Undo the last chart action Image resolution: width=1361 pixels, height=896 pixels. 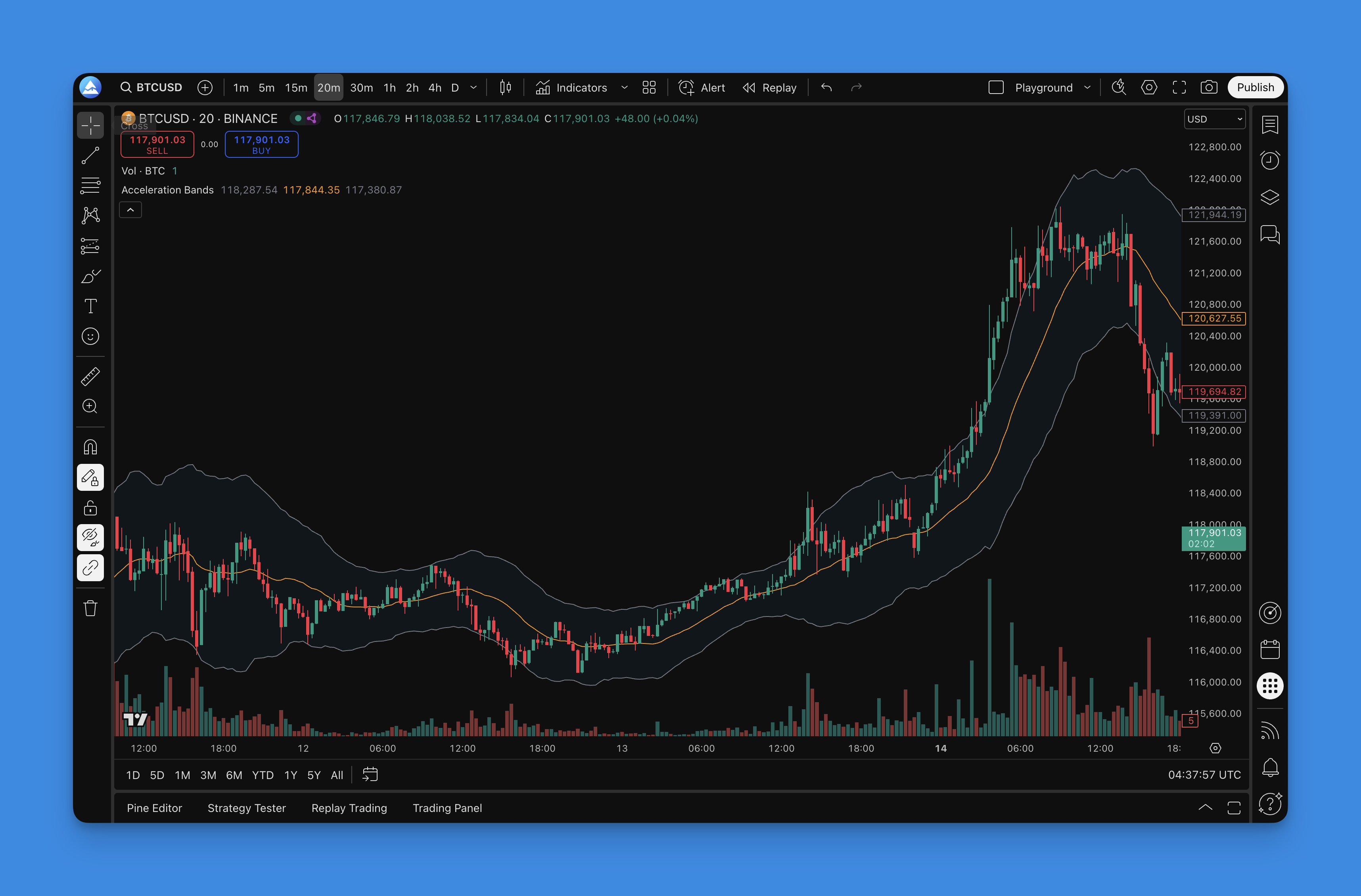coord(826,88)
